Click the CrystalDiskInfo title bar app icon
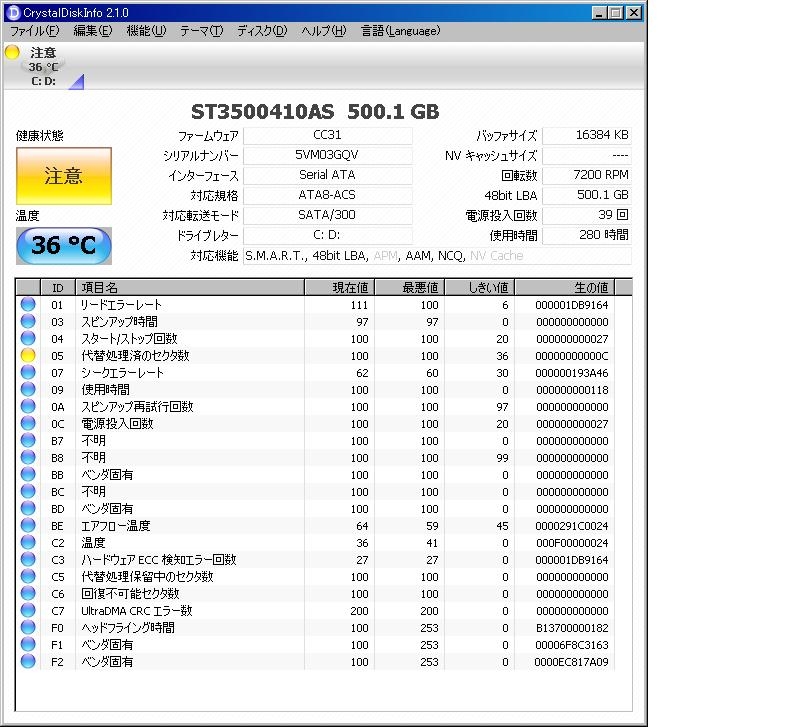 [x=14, y=12]
